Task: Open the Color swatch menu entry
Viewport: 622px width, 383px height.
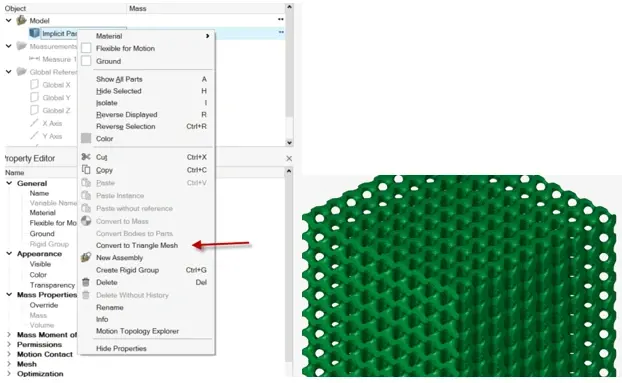Action: (104, 138)
